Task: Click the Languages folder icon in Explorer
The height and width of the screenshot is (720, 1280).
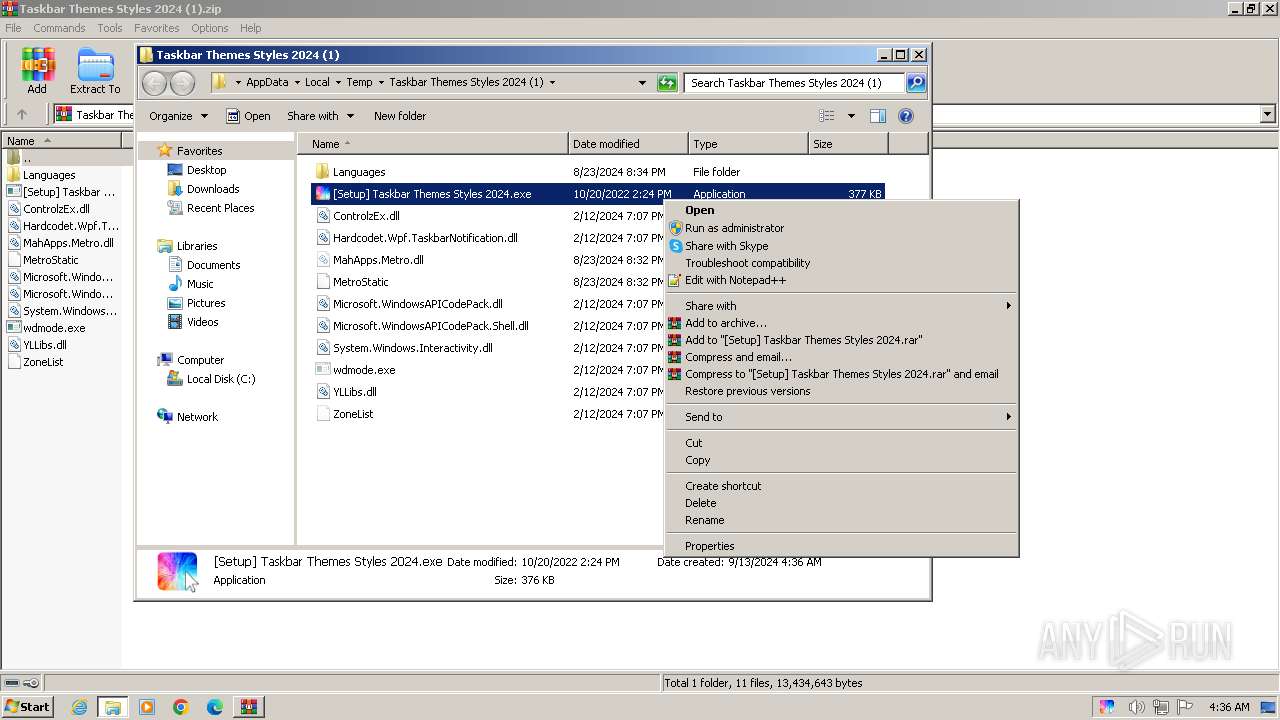Action: 322,172
